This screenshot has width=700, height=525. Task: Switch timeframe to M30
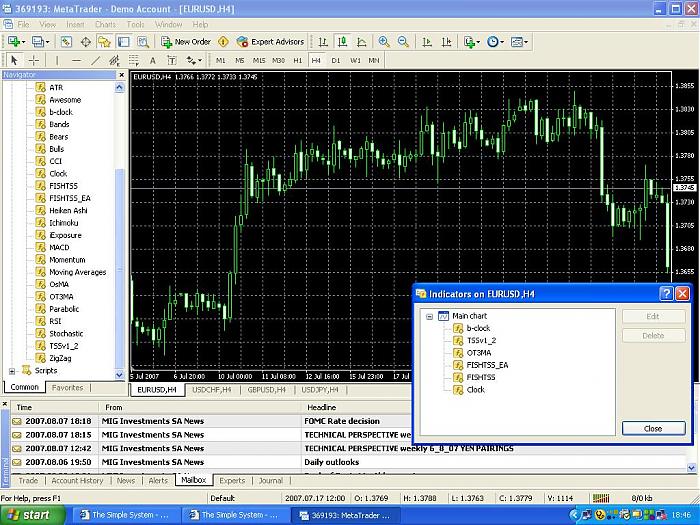coord(279,60)
